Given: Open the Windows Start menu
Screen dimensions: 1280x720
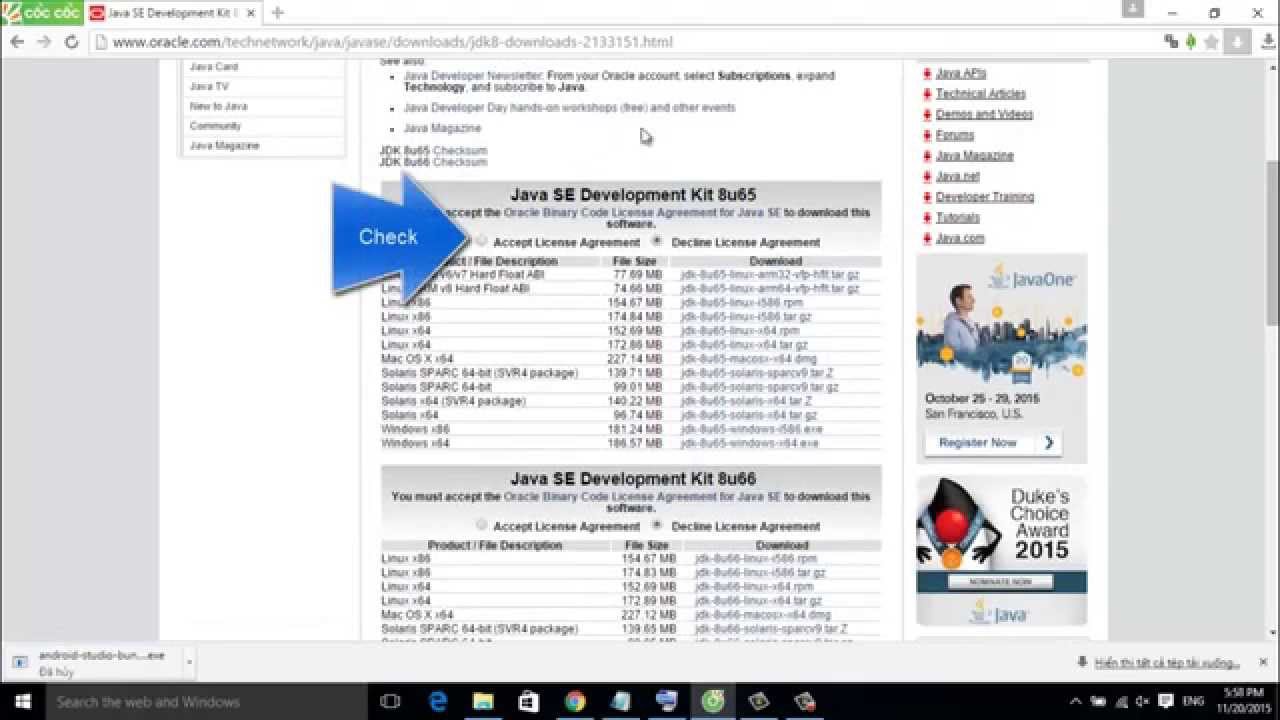Looking at the screenshot, I should (x=22, y=702).
